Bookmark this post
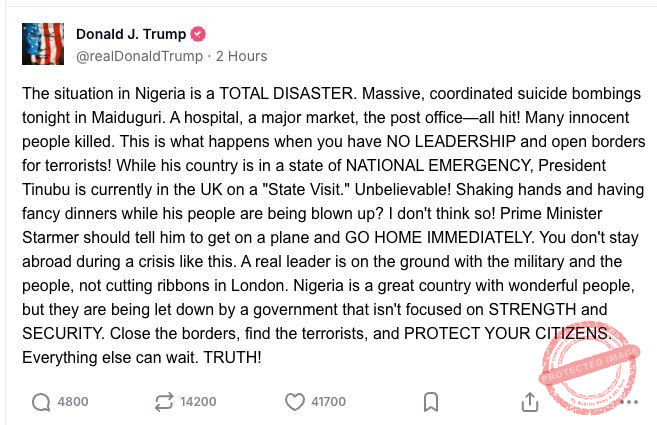657x425 pixels. (431, 402)
